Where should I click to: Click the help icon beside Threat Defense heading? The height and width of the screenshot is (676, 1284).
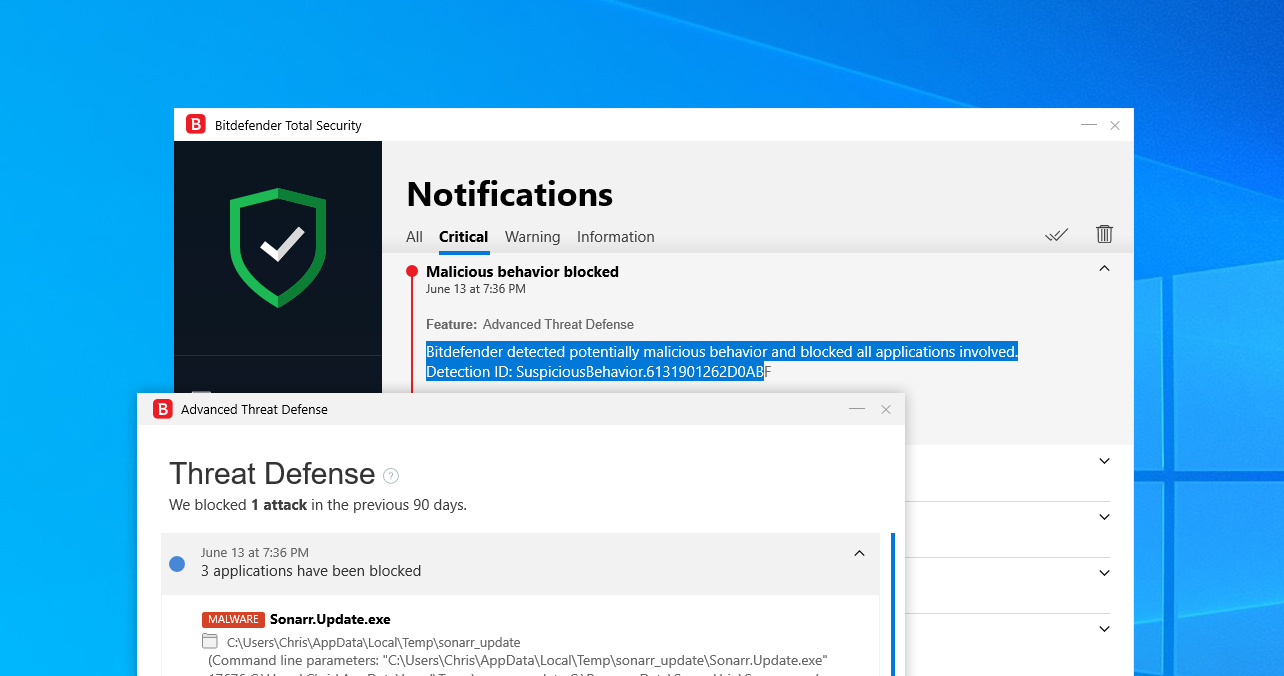coord(391,476)
